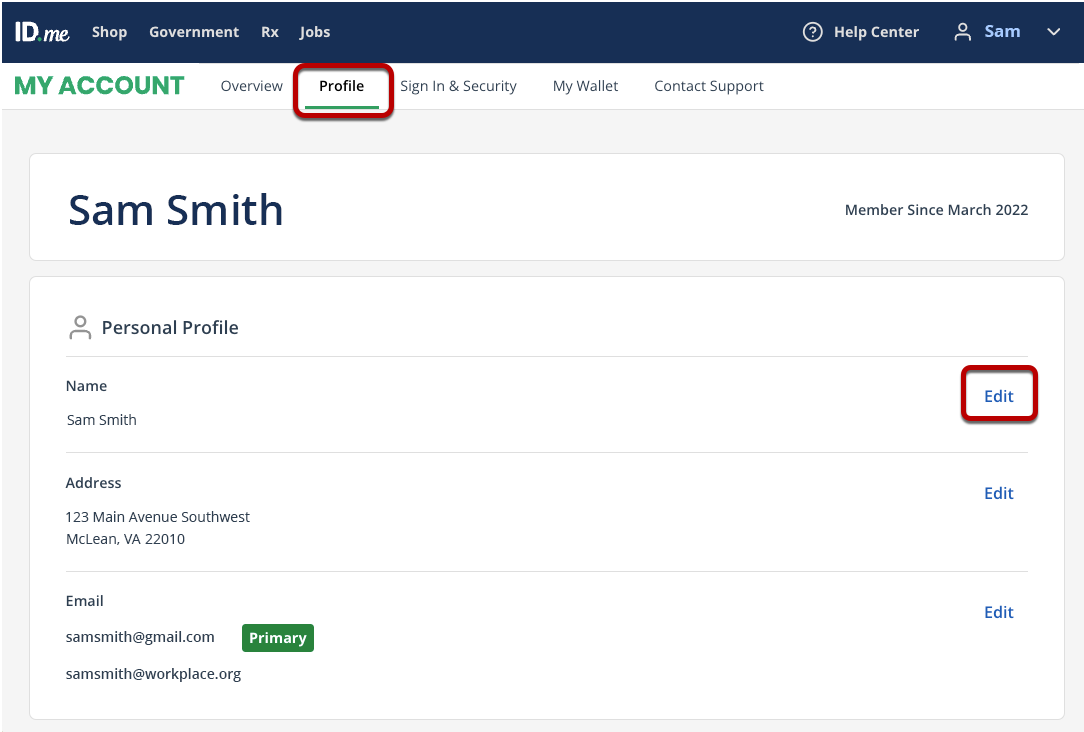Open the My Wallet tab
Screen dimensions: 1084x732
pyautogui.click(x=586, y=86)
